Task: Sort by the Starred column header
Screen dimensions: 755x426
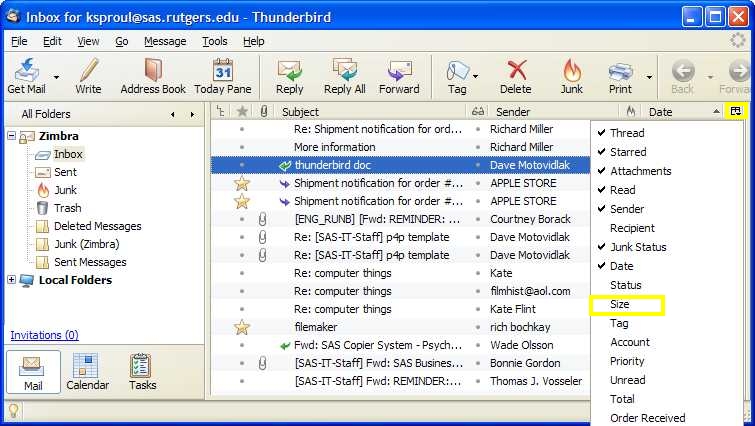Action: pyautogui.click(x=242, y=112)
